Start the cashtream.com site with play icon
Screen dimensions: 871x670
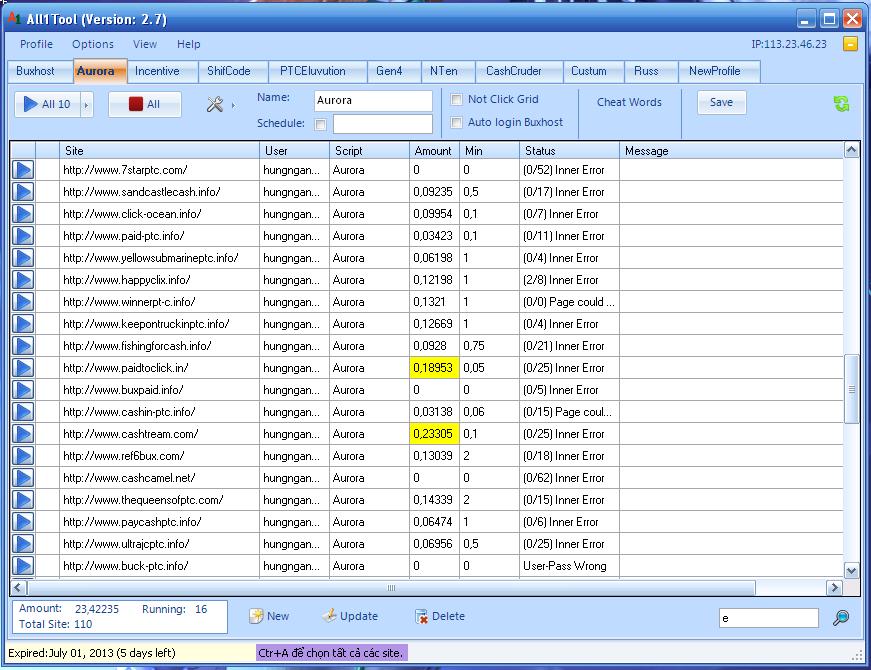[22, 434]
